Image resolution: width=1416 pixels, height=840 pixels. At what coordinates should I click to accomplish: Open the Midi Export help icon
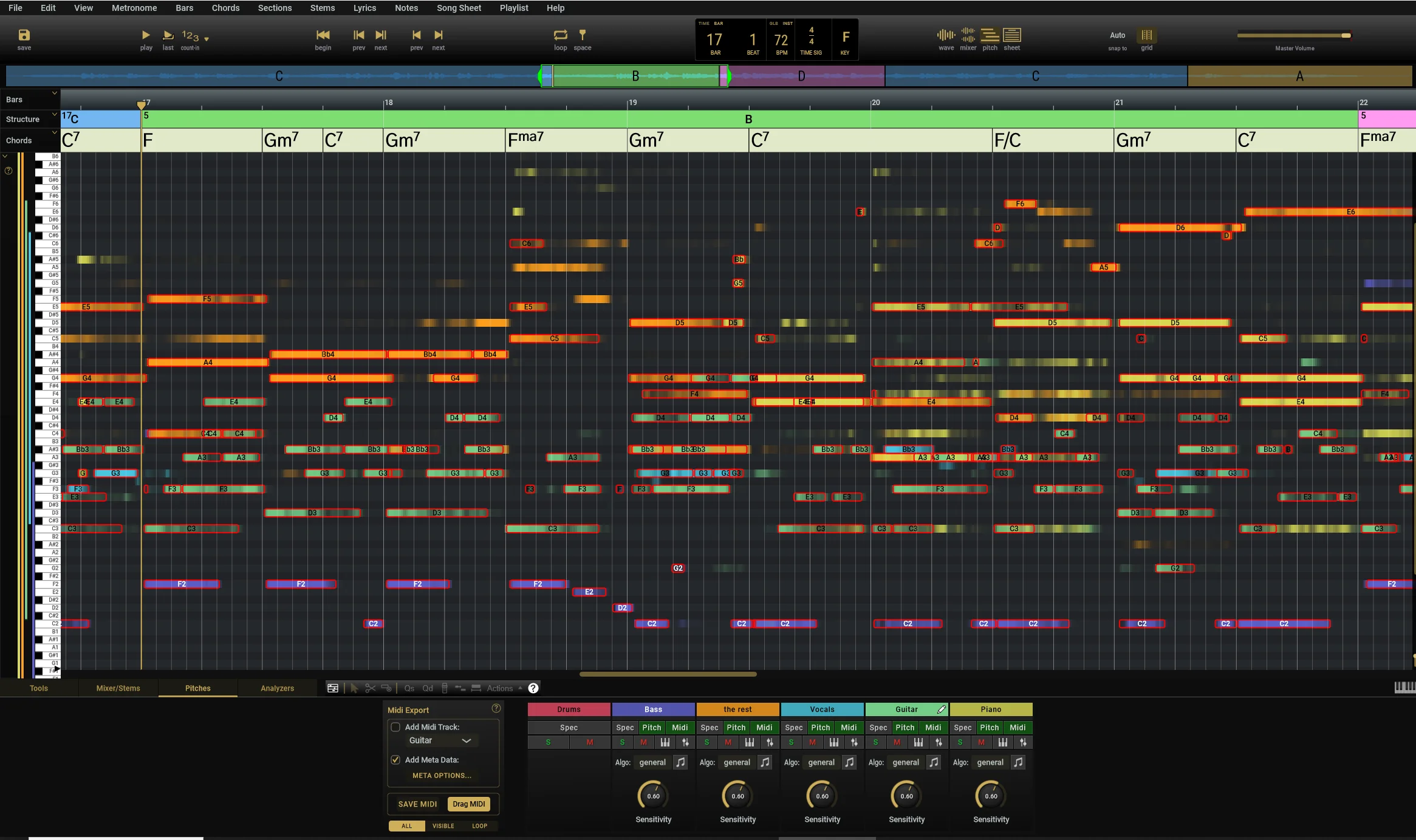coord(496,708)
